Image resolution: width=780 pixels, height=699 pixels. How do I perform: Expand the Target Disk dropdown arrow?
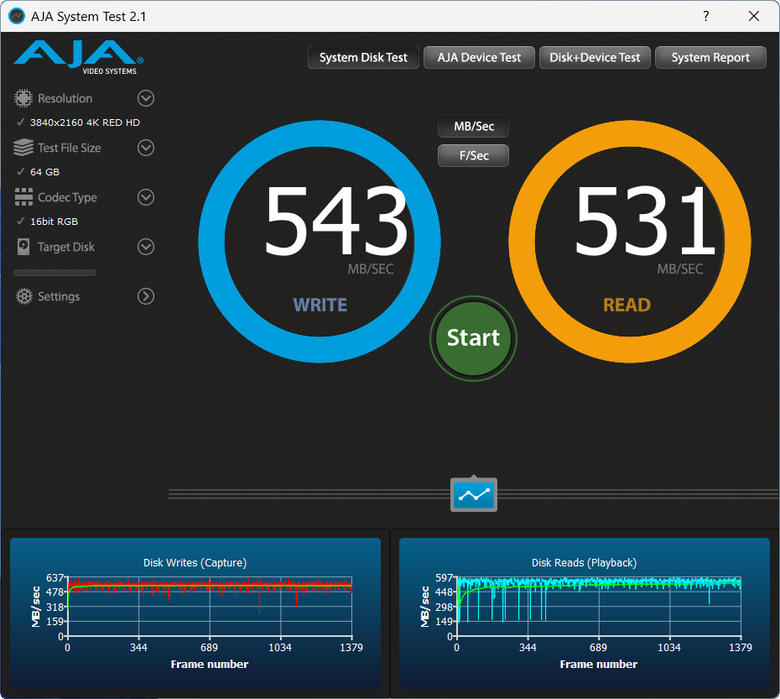tap(146, 247)
